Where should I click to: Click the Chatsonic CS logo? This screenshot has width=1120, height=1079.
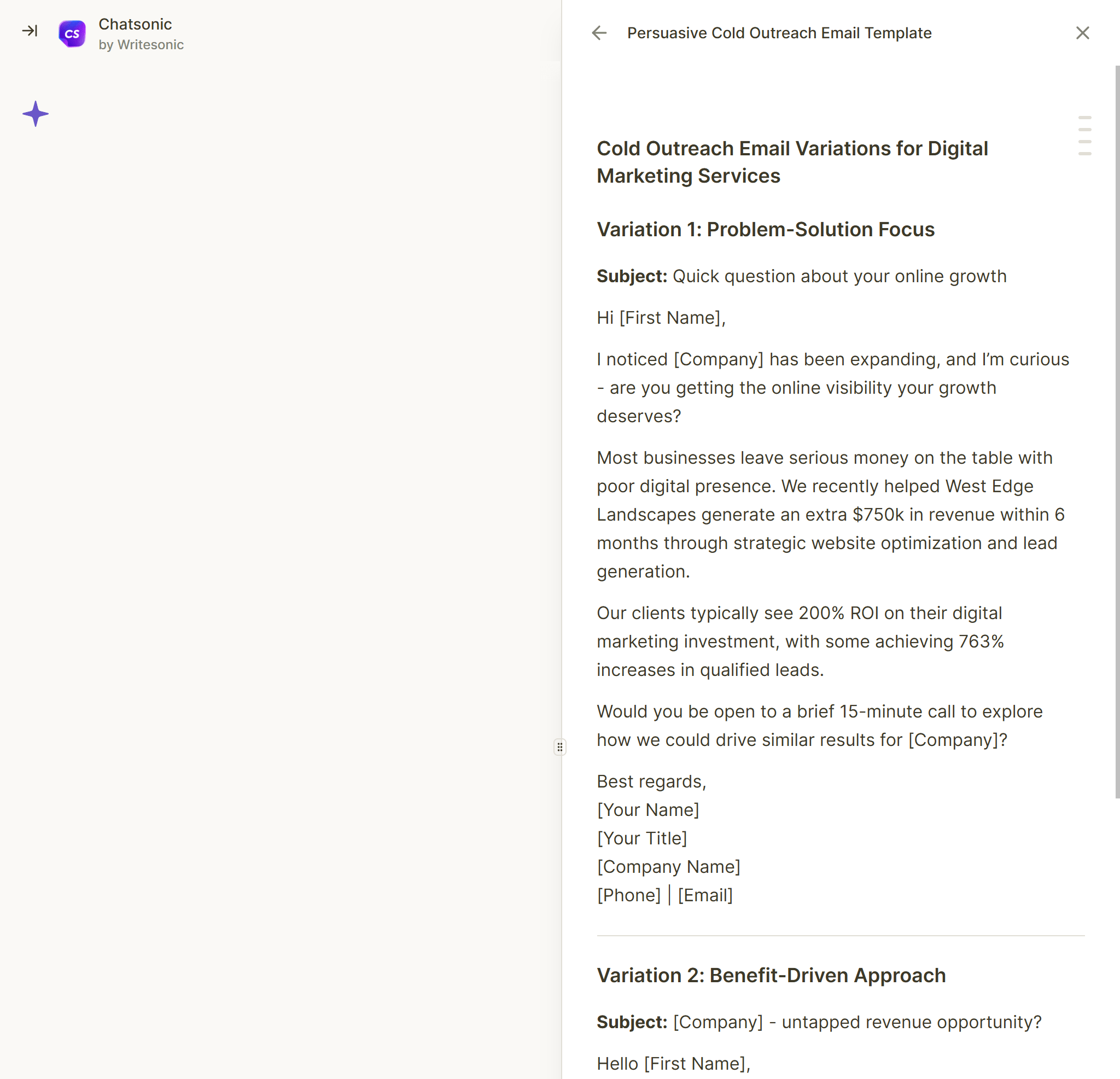tap(72, 34)
